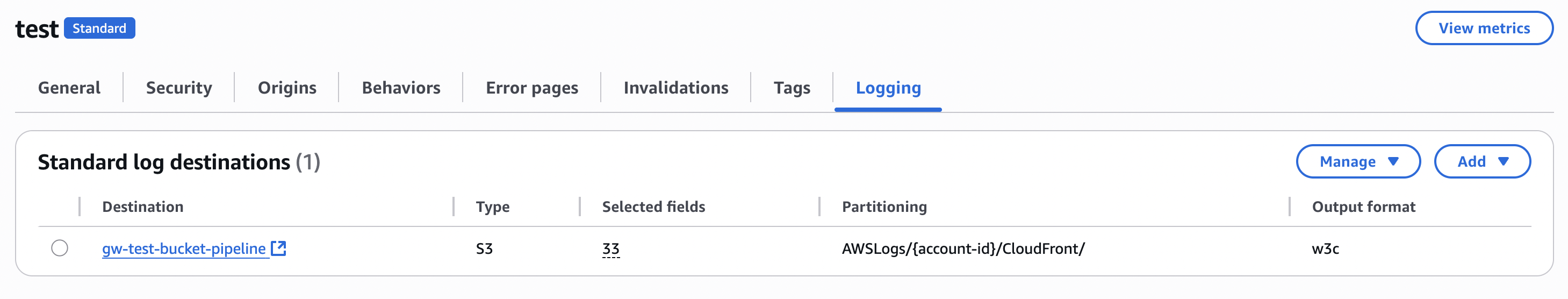The width and height of the screenshot is (1568, 299).
Task: Open the Security tab
Action: (x=179, y=88)
